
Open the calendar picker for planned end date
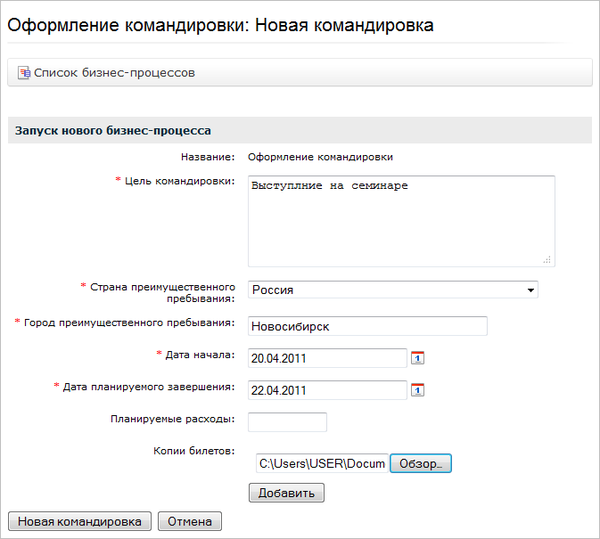pyautogui.click(x=418, y=390)
